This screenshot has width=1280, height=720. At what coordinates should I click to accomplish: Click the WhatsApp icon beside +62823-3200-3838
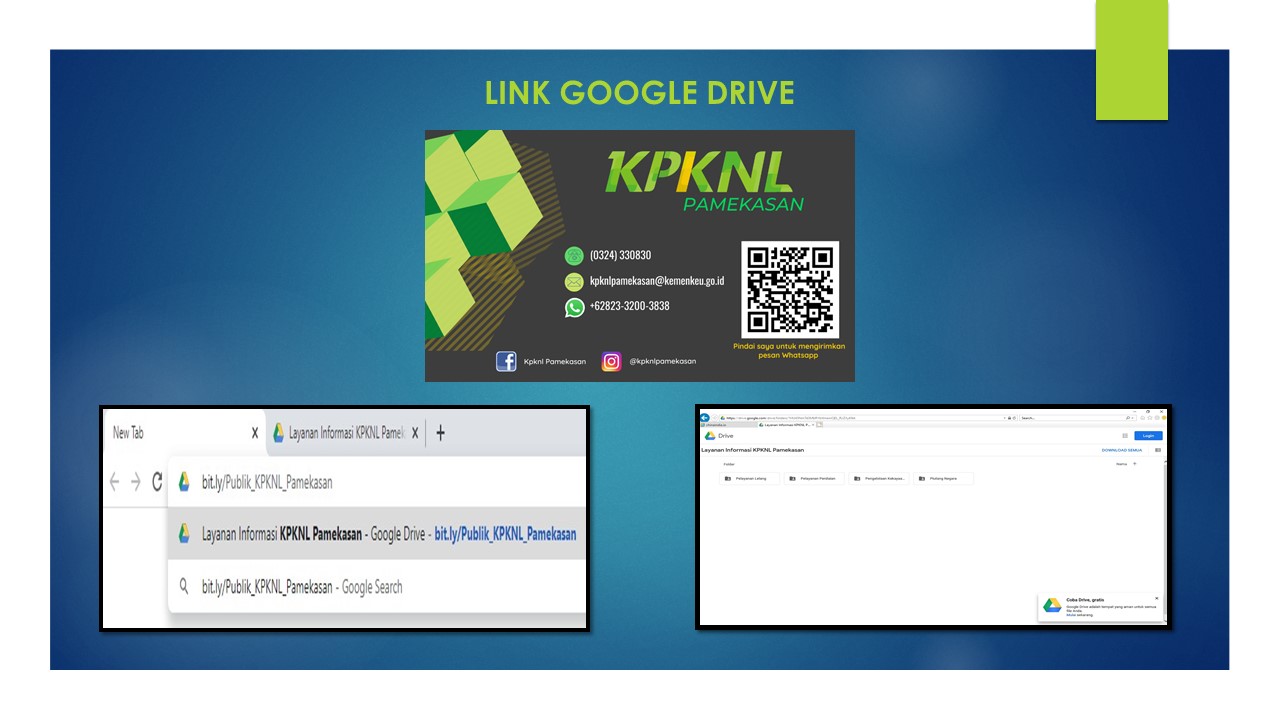point(574,307)
